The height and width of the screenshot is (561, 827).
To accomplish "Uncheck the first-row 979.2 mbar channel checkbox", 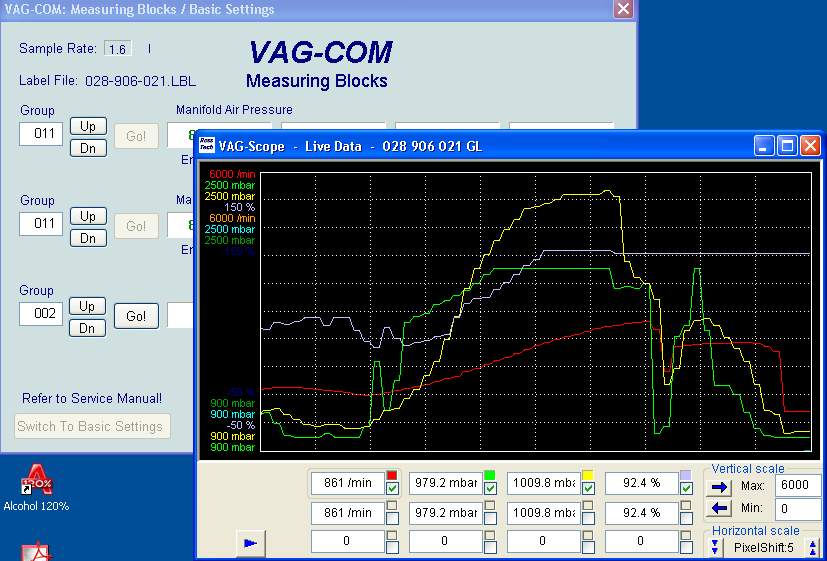I will click(490, 489).
